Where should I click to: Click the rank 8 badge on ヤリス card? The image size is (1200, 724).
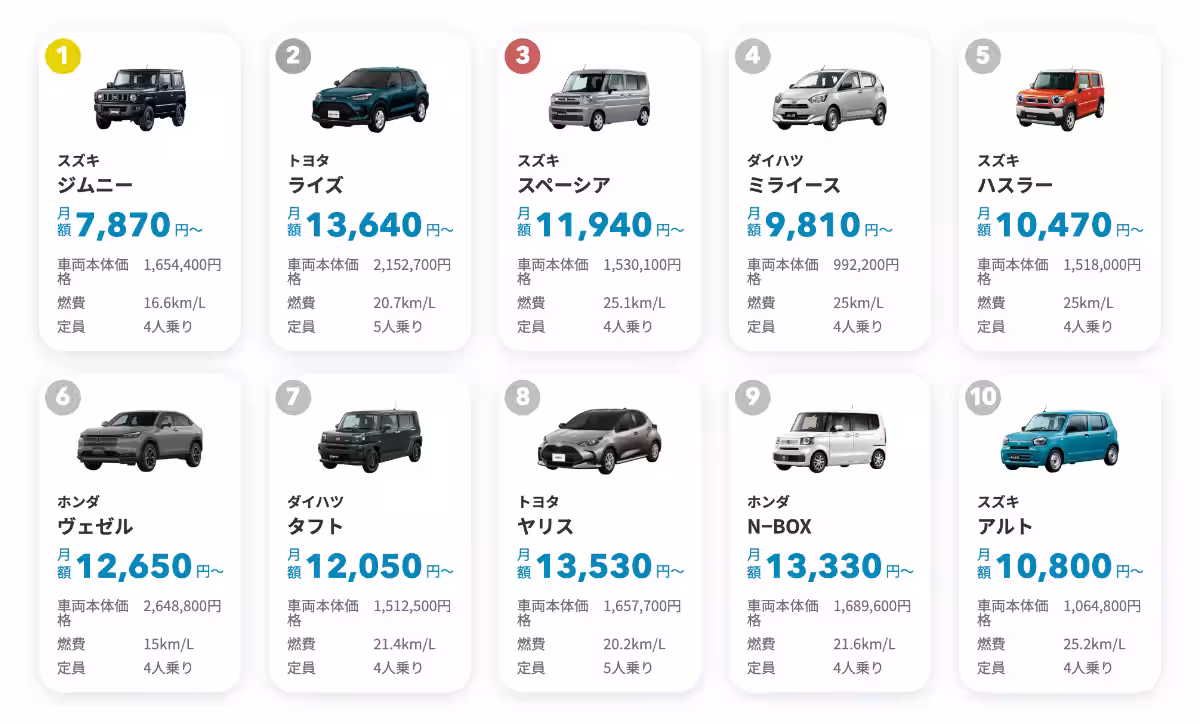523,397
